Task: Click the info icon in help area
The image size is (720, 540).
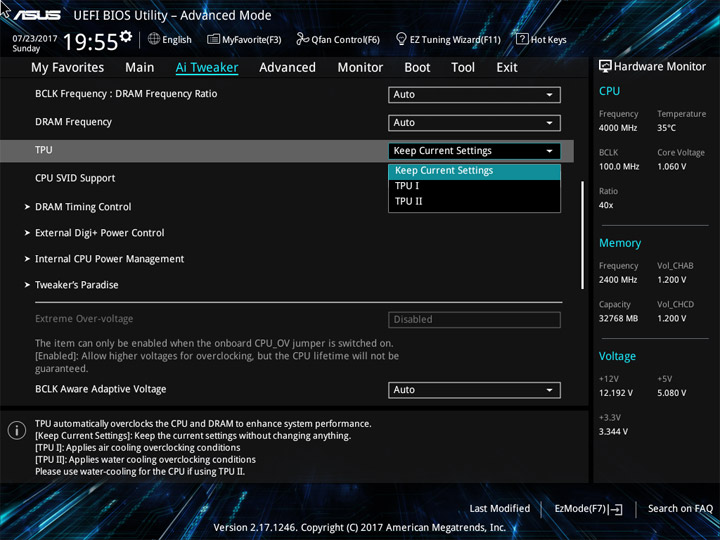Action: [x=17, y=430]
